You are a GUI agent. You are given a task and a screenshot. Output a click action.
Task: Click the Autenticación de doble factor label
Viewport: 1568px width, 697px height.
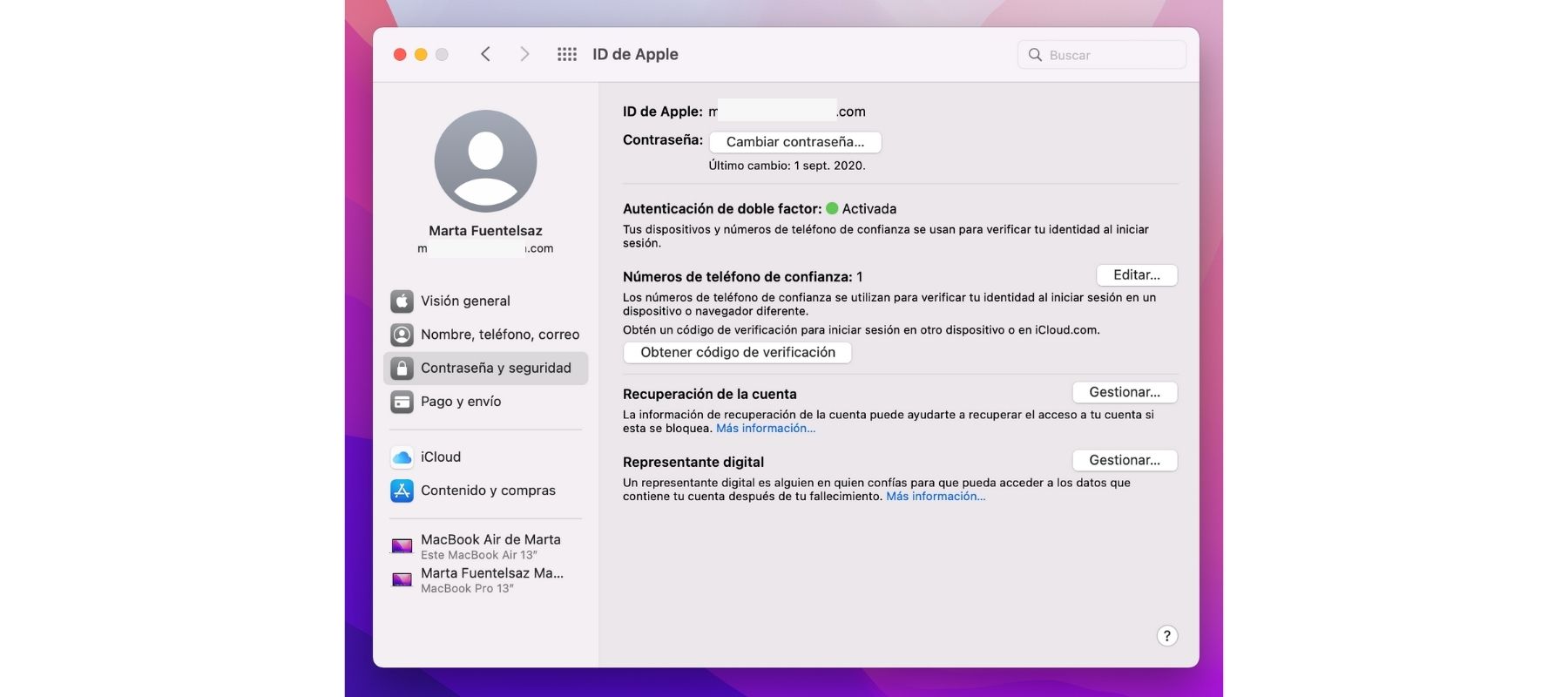[x=722, y=209]
